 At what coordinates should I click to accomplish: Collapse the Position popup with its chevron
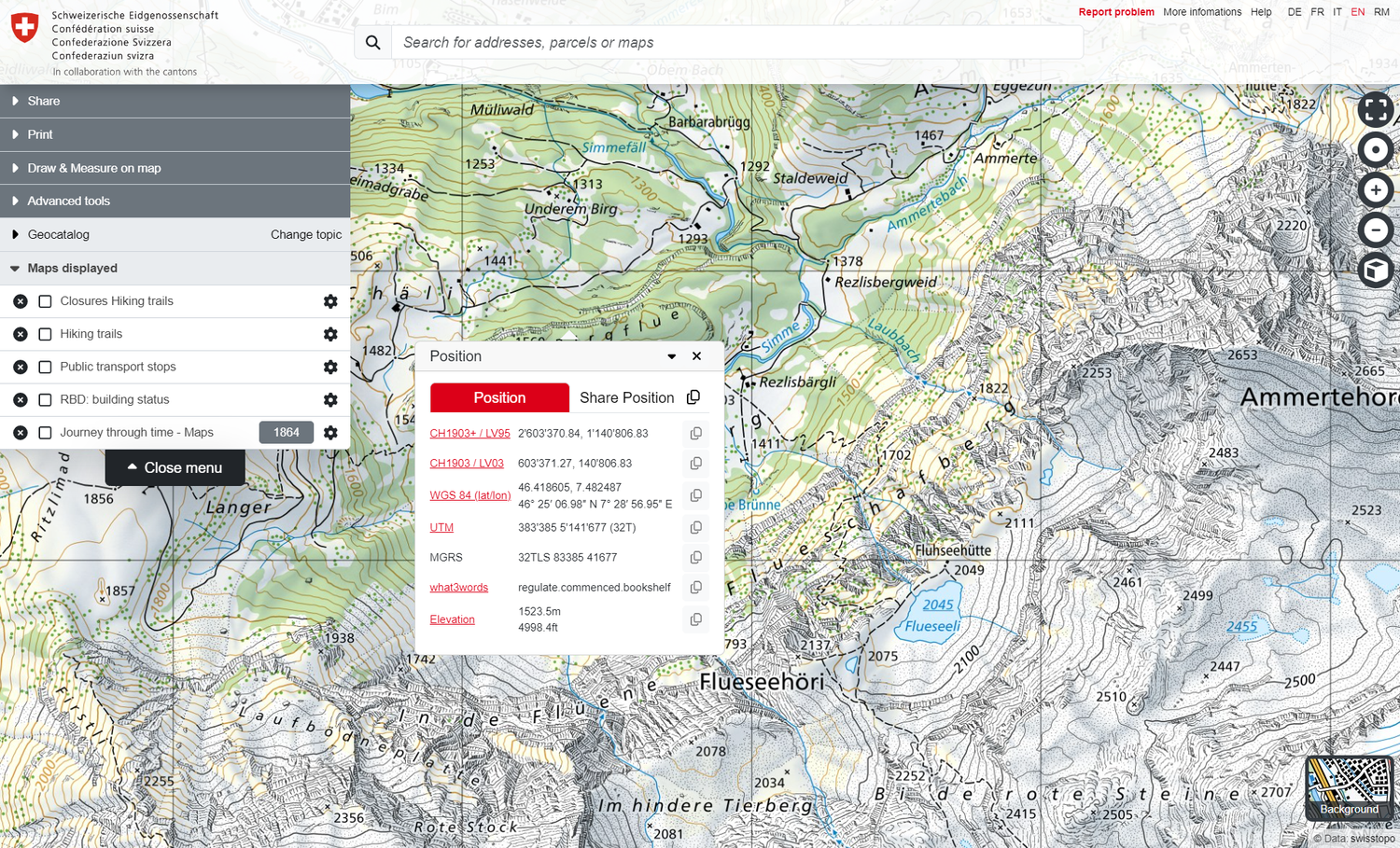pos(671,356)
